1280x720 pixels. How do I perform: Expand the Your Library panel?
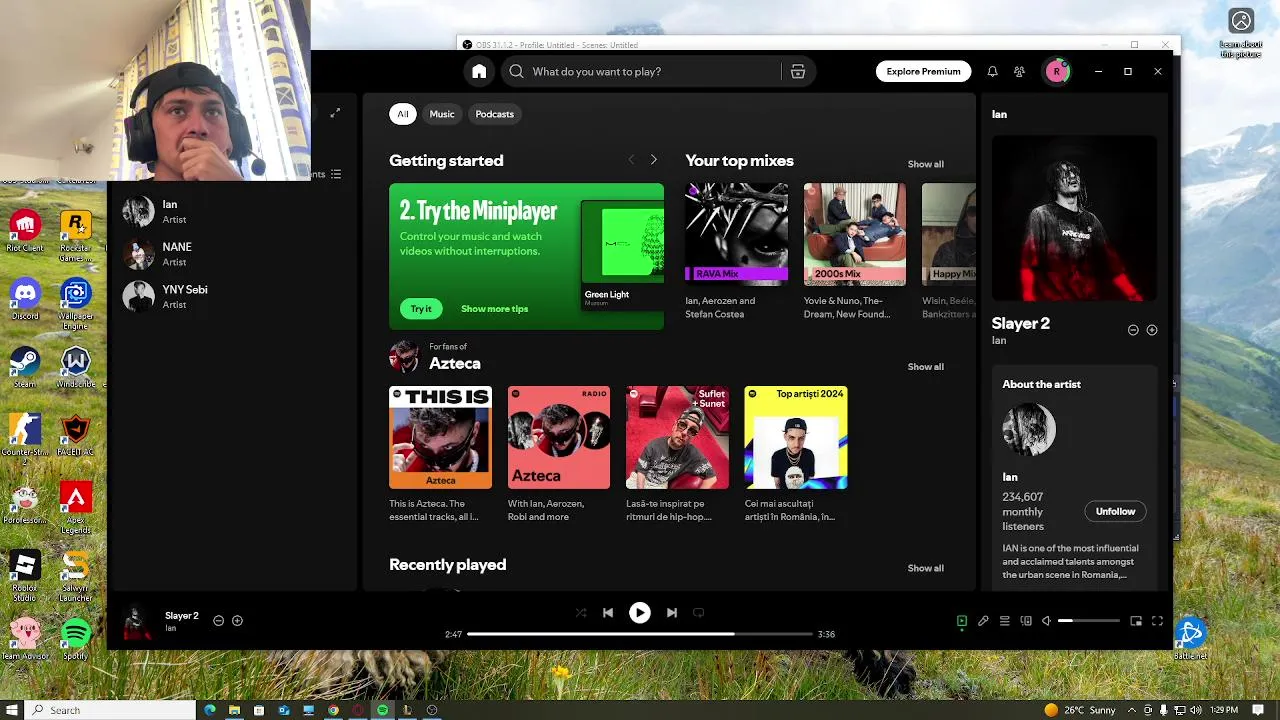[x=335, y=113]
